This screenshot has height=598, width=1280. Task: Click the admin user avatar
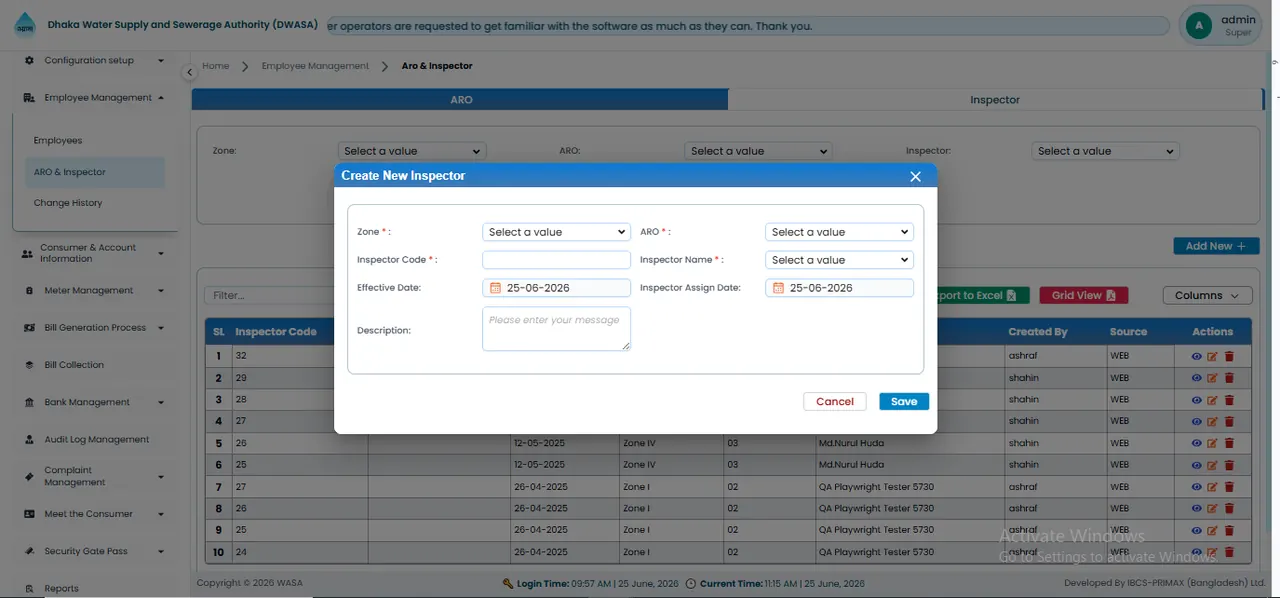click(x=1197, y=26)
